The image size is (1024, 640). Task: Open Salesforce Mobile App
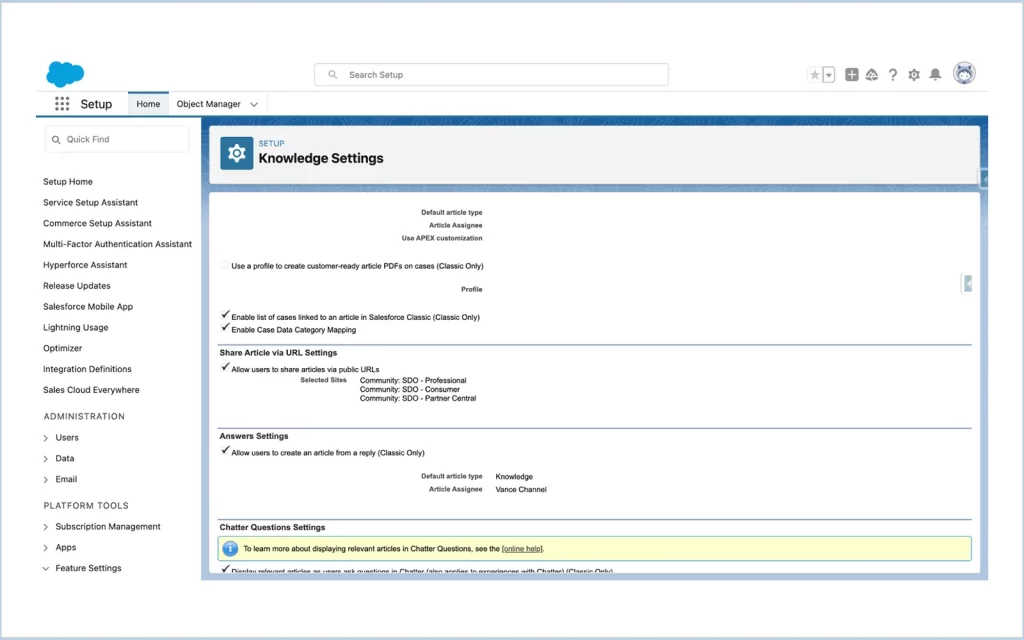tap(88, 306)
